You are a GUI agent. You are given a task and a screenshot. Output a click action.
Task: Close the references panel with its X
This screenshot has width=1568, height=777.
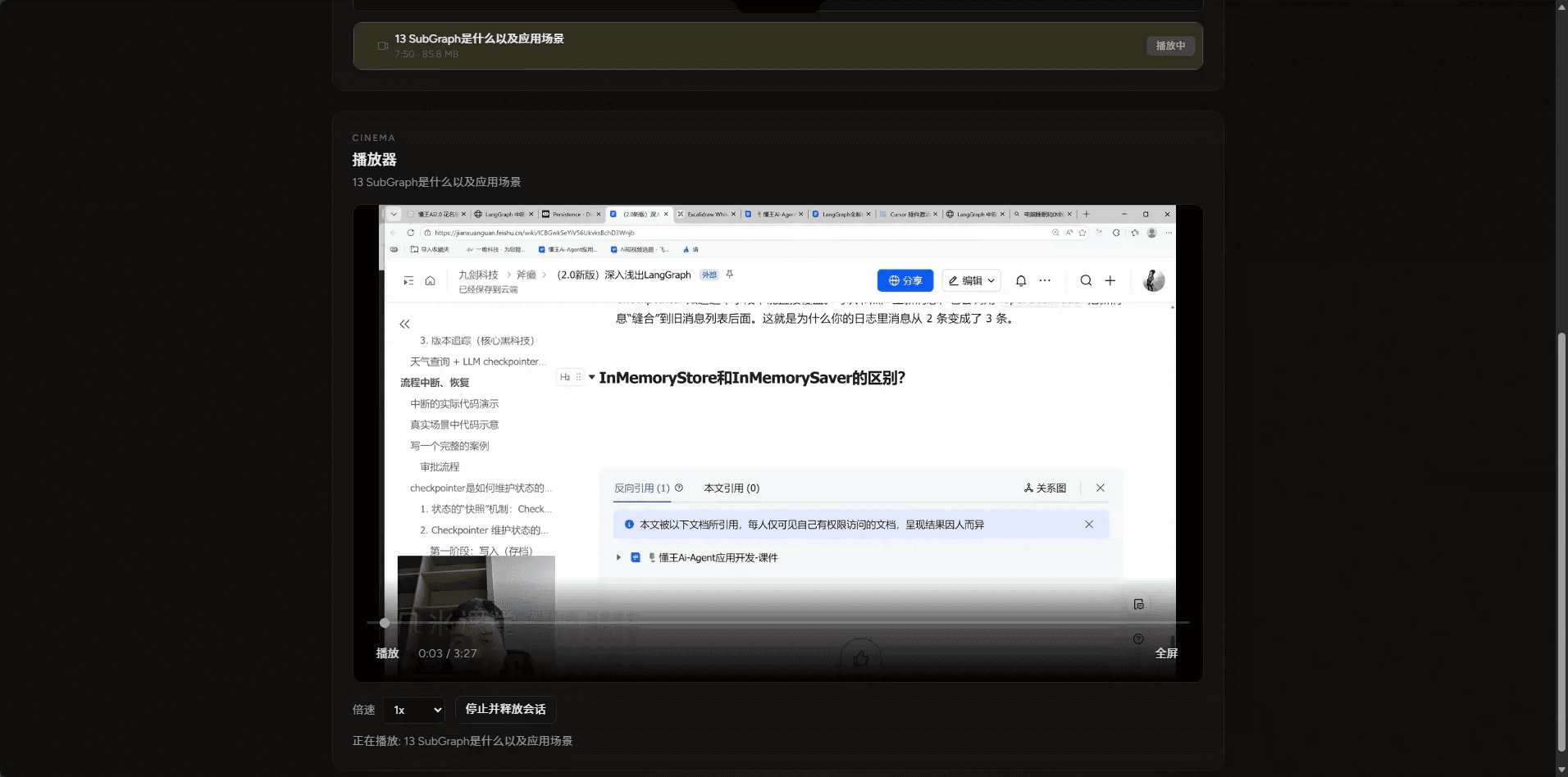tap(1101, 488)
